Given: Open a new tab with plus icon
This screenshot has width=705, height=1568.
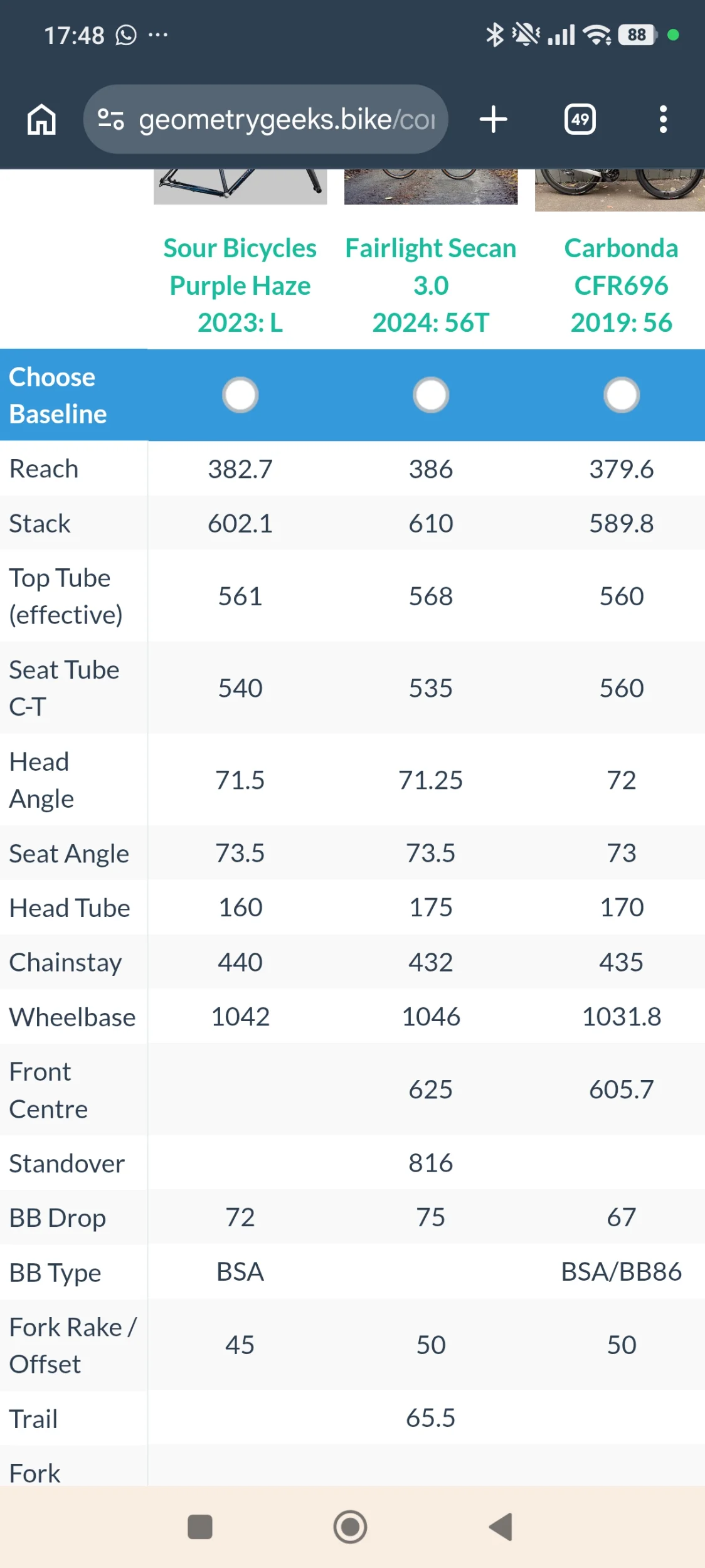Looking at the screenshot, I should tap(494, 119).
